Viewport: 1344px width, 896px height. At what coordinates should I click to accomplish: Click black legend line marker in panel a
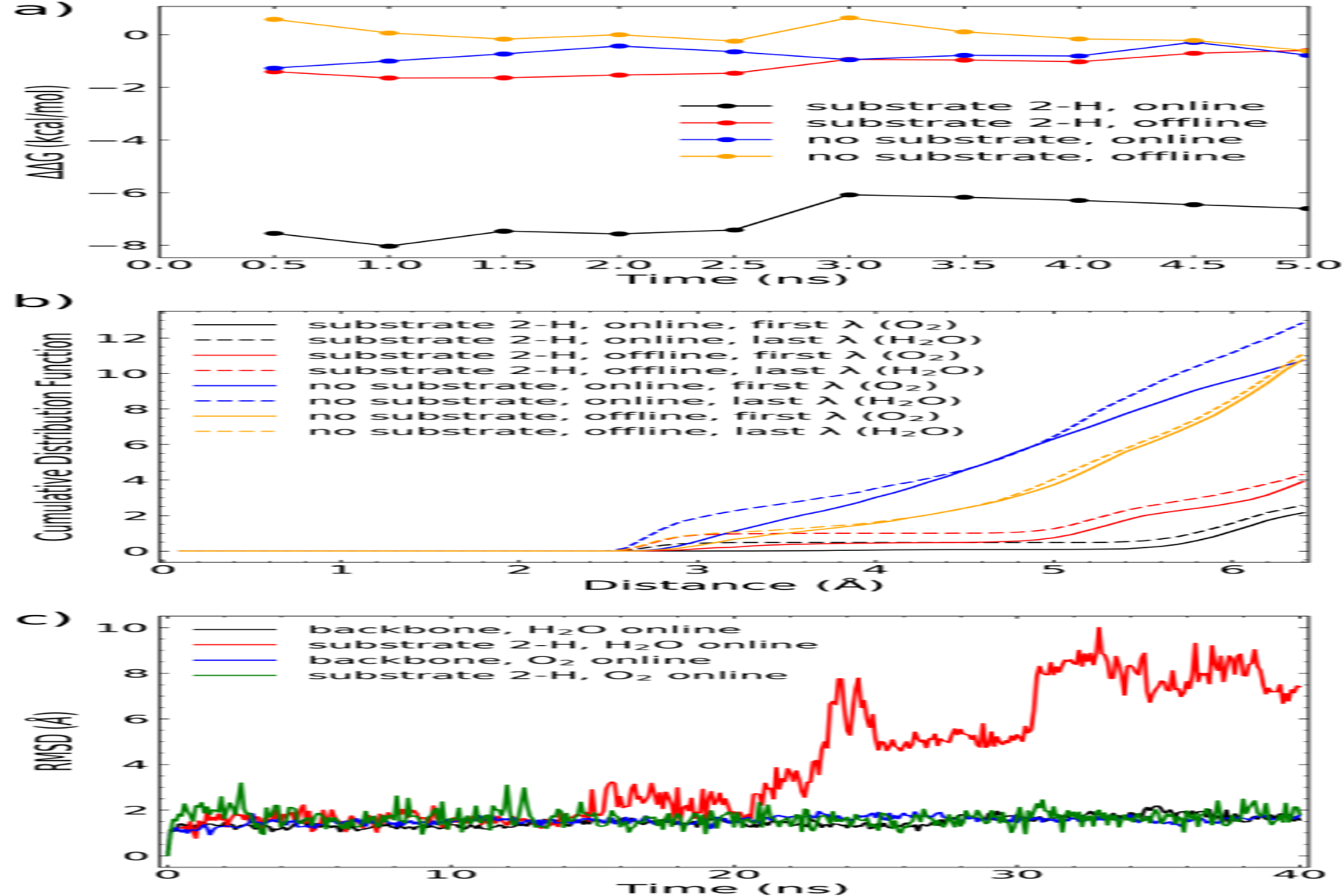(x=725, y=106)
